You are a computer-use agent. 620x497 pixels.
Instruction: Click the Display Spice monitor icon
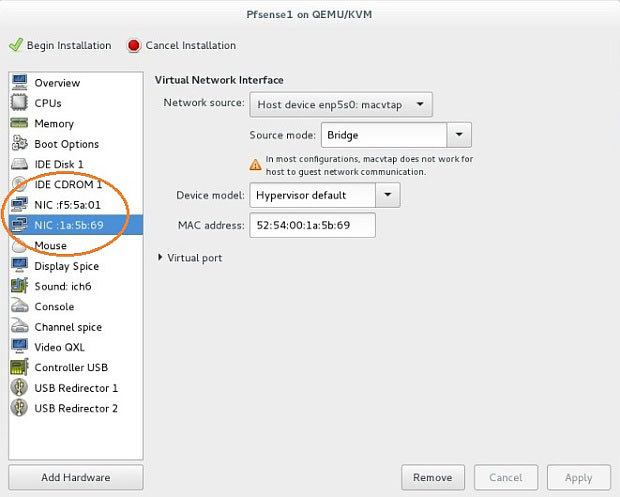click(19, 266)
